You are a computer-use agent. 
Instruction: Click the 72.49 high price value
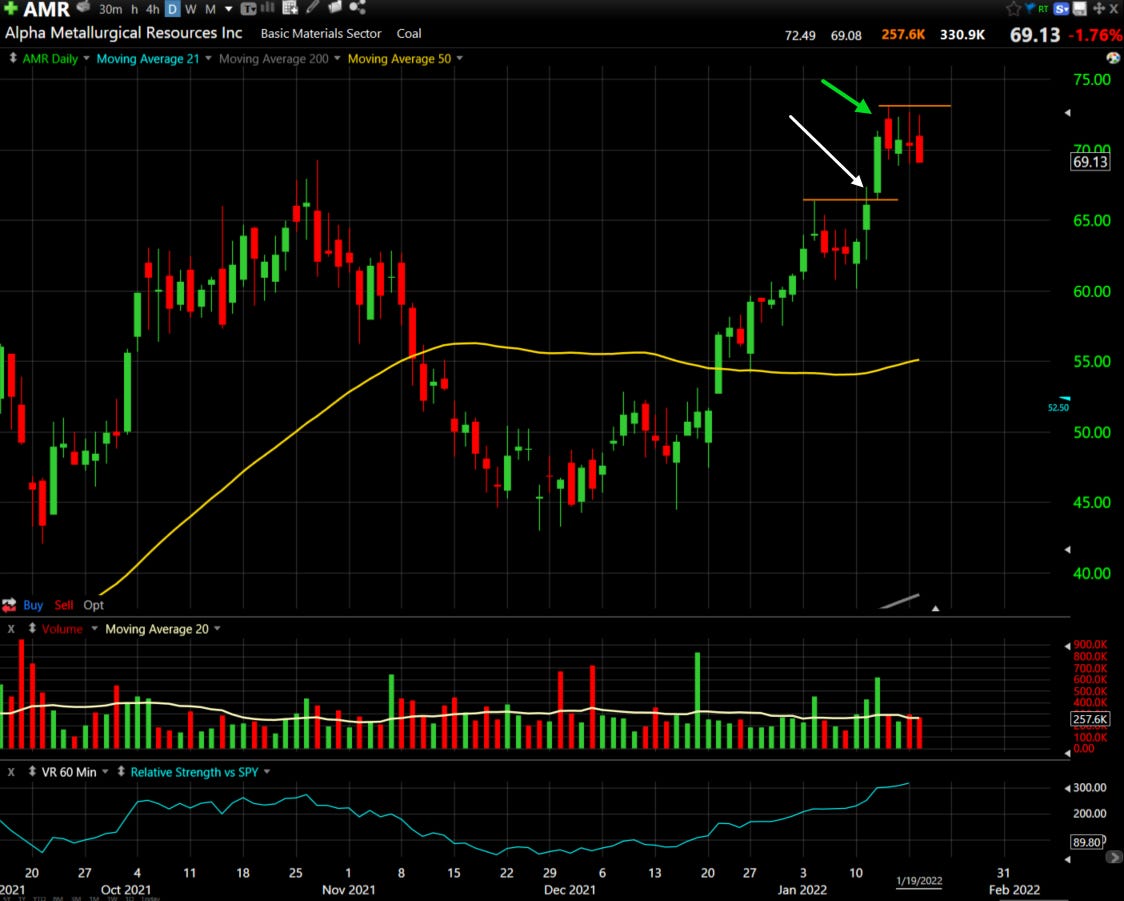800,35
